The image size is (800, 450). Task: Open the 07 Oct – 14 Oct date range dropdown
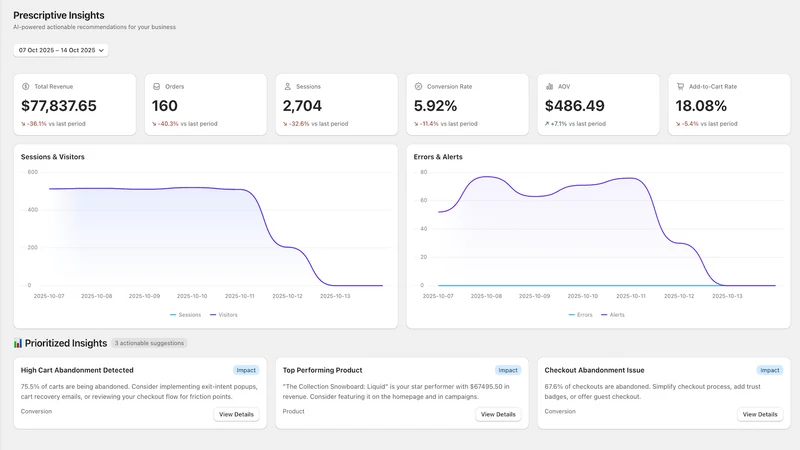click(61, 50)
